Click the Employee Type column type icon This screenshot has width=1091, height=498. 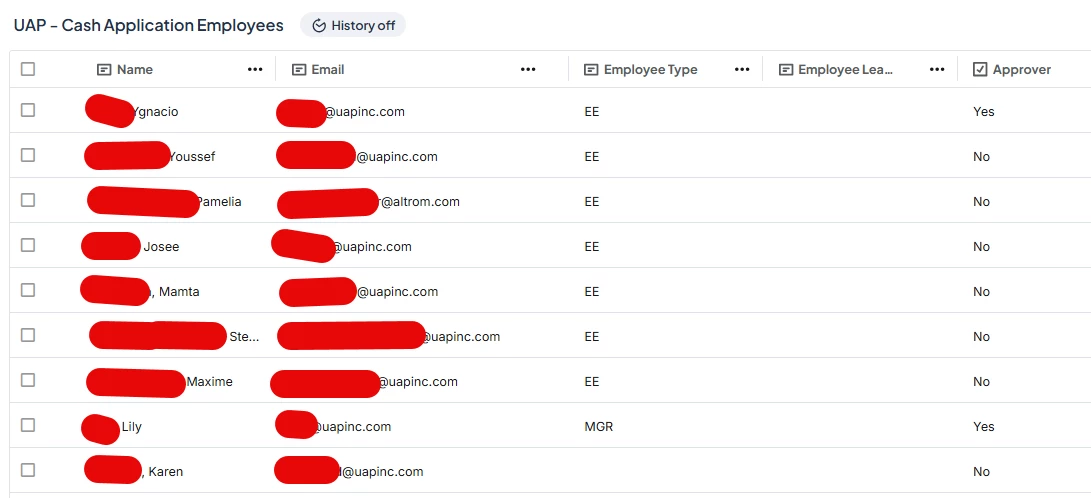(591, 70)
